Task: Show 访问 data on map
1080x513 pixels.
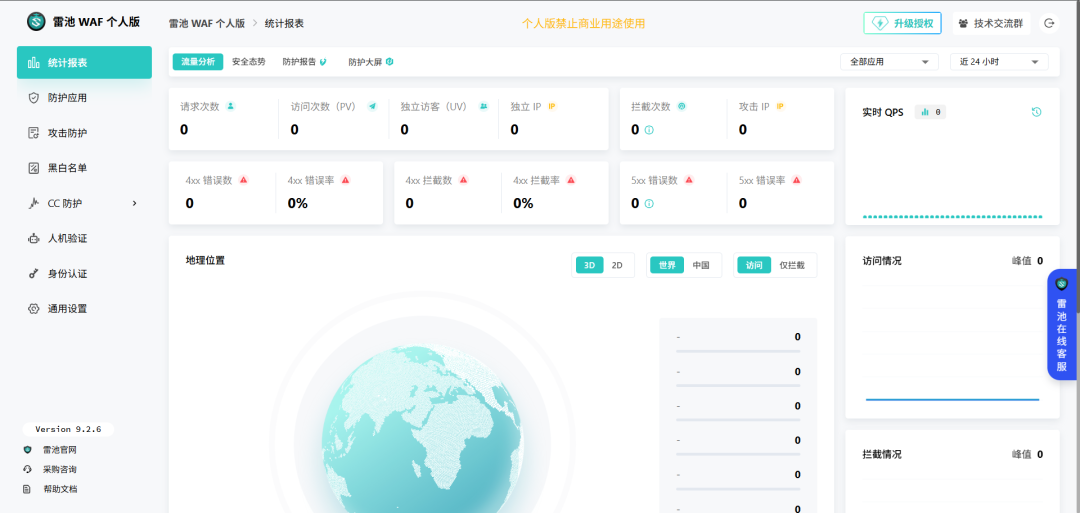Action: (754, 265)
